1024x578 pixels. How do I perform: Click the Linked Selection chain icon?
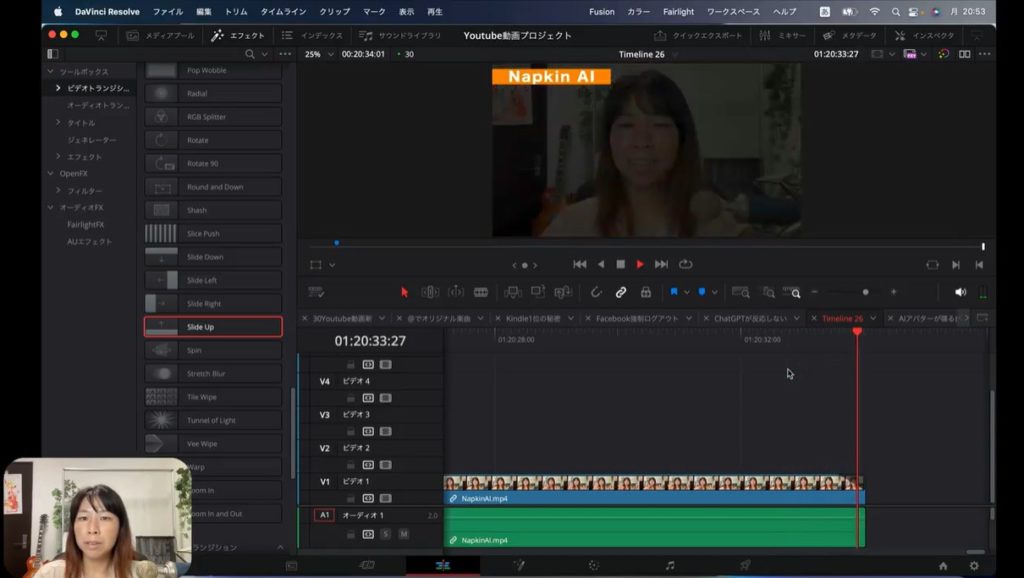620,292
